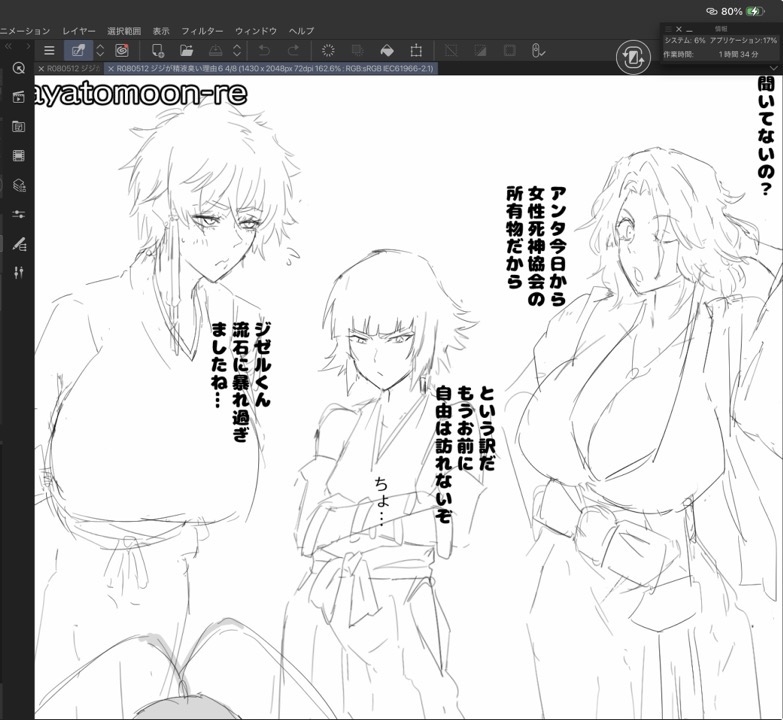
Task: Open the ウィンドウ menu
Action: click(256, 31)
